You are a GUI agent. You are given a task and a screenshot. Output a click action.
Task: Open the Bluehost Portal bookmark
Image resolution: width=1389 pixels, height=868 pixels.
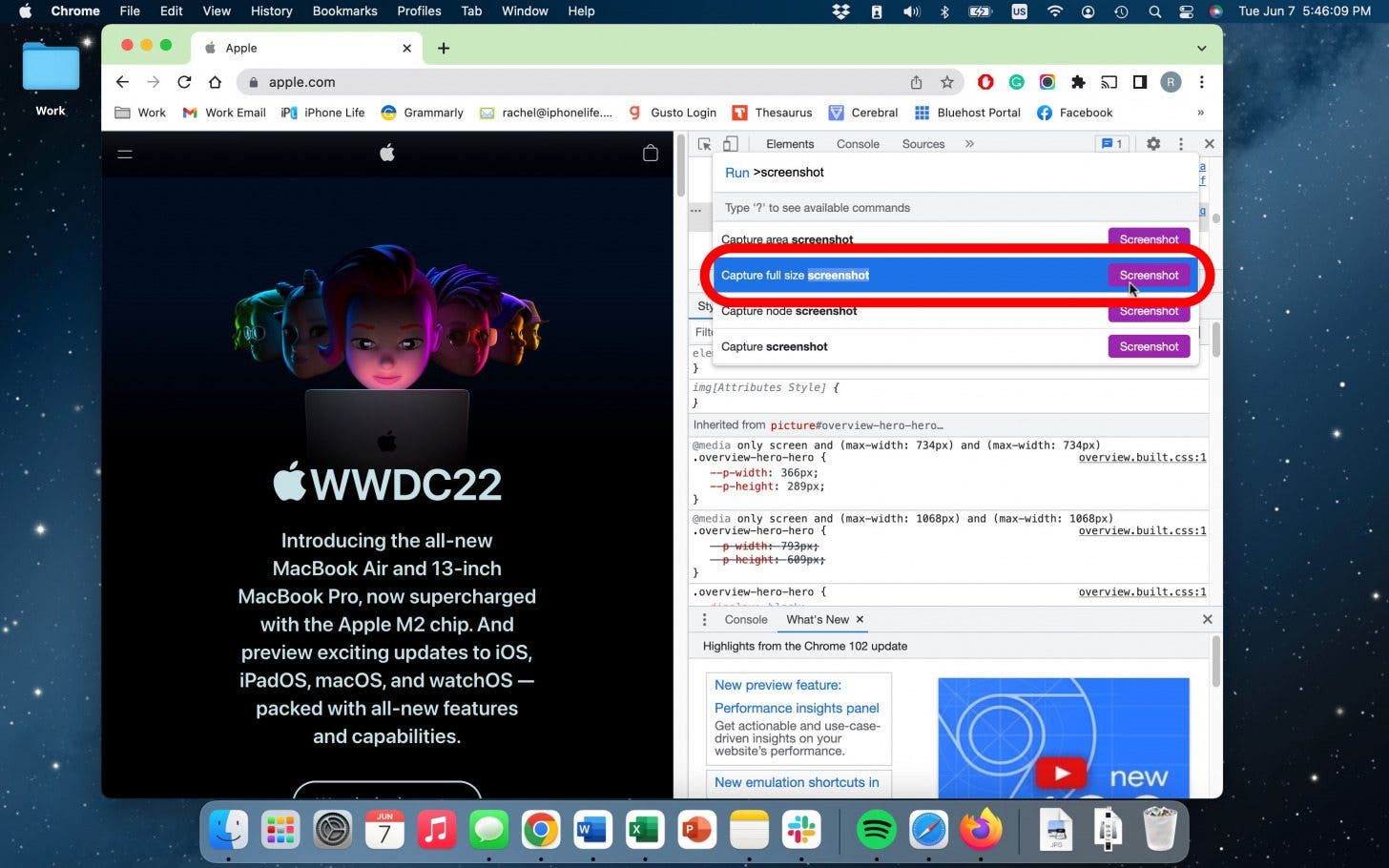[x=967, y=113]
